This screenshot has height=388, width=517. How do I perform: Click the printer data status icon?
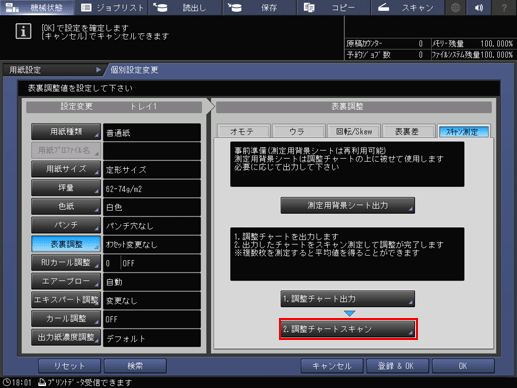click(42, 382)
